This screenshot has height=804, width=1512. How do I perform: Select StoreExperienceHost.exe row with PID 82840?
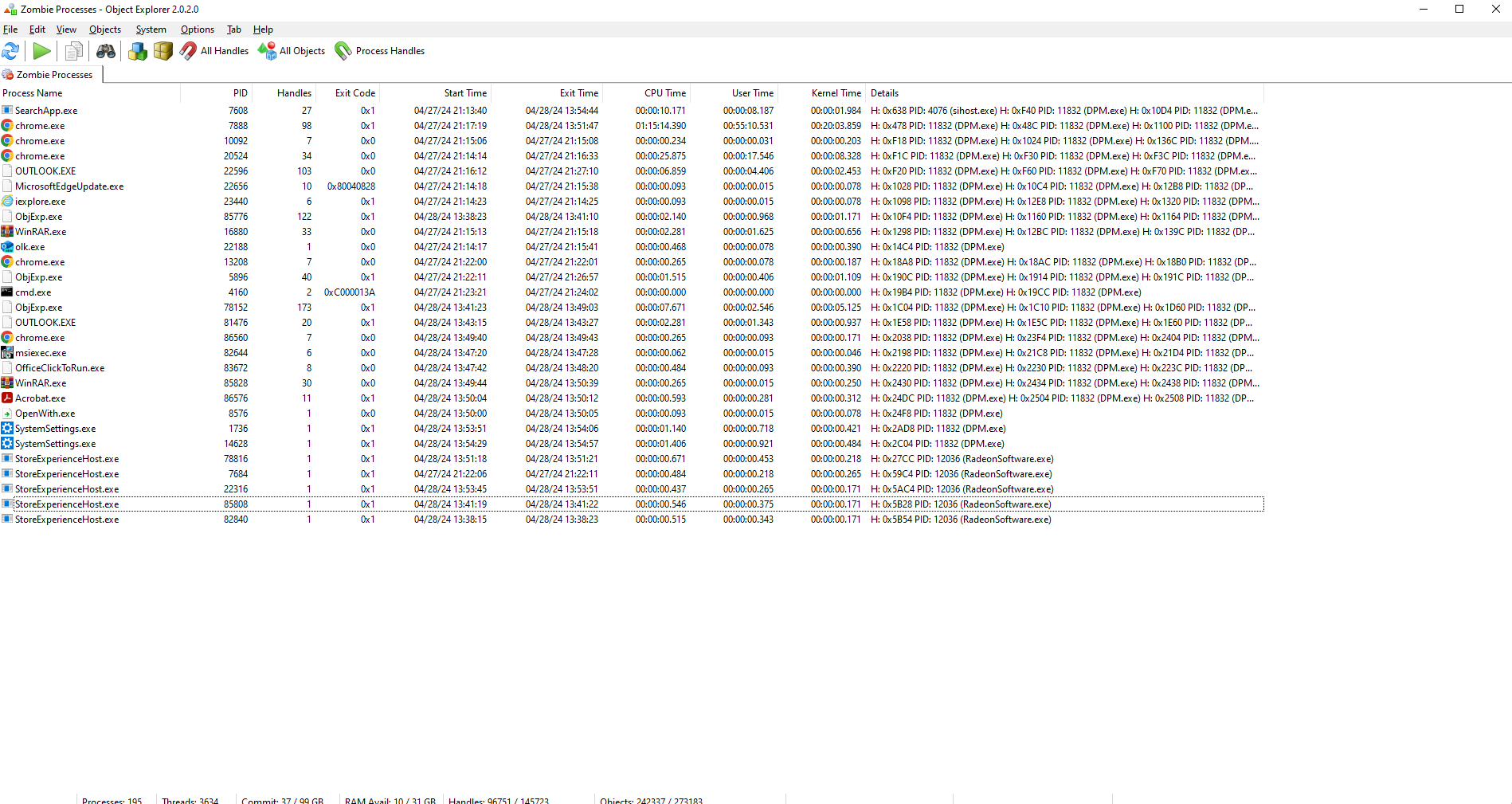(632, 520)
